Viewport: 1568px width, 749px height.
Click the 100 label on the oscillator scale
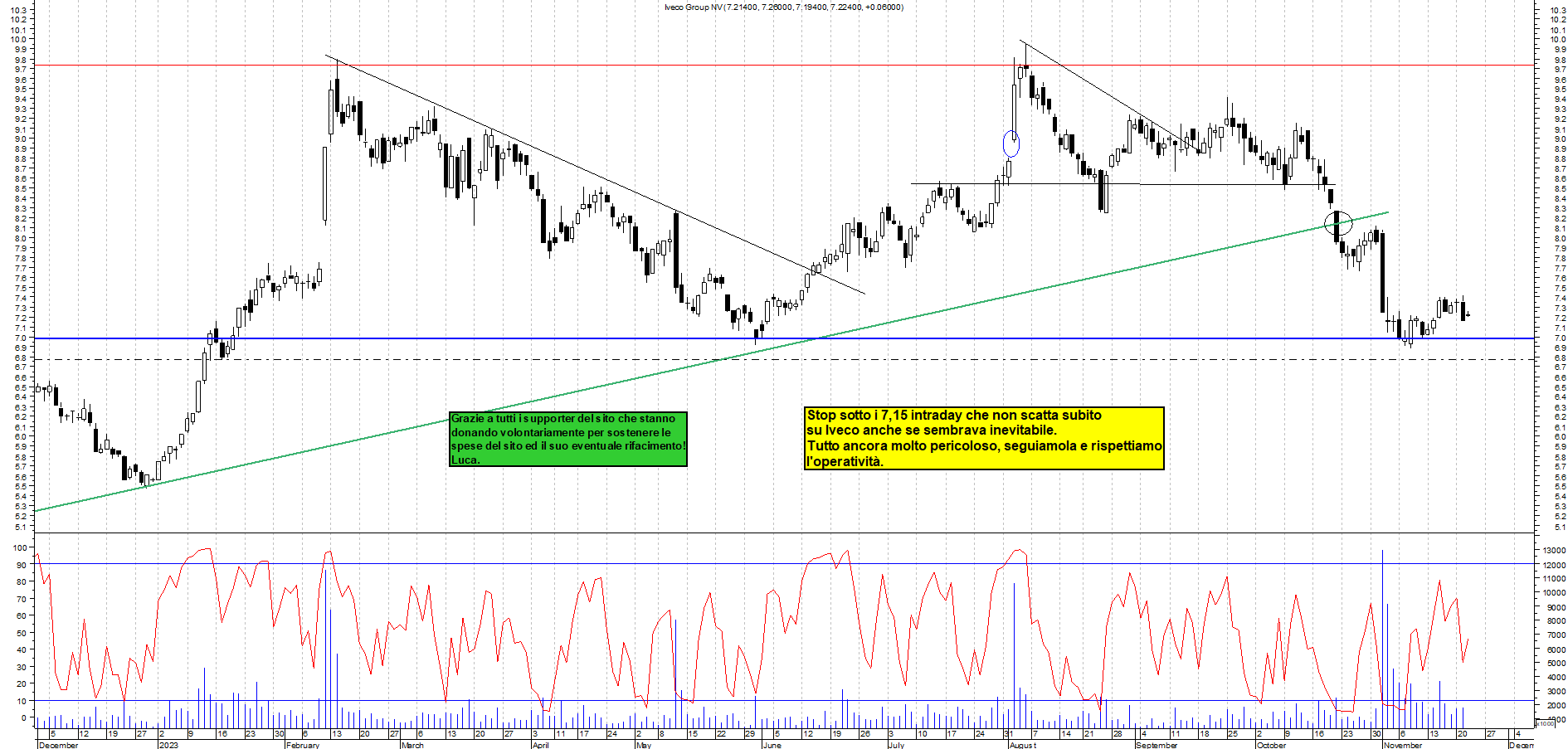[22, 548]
